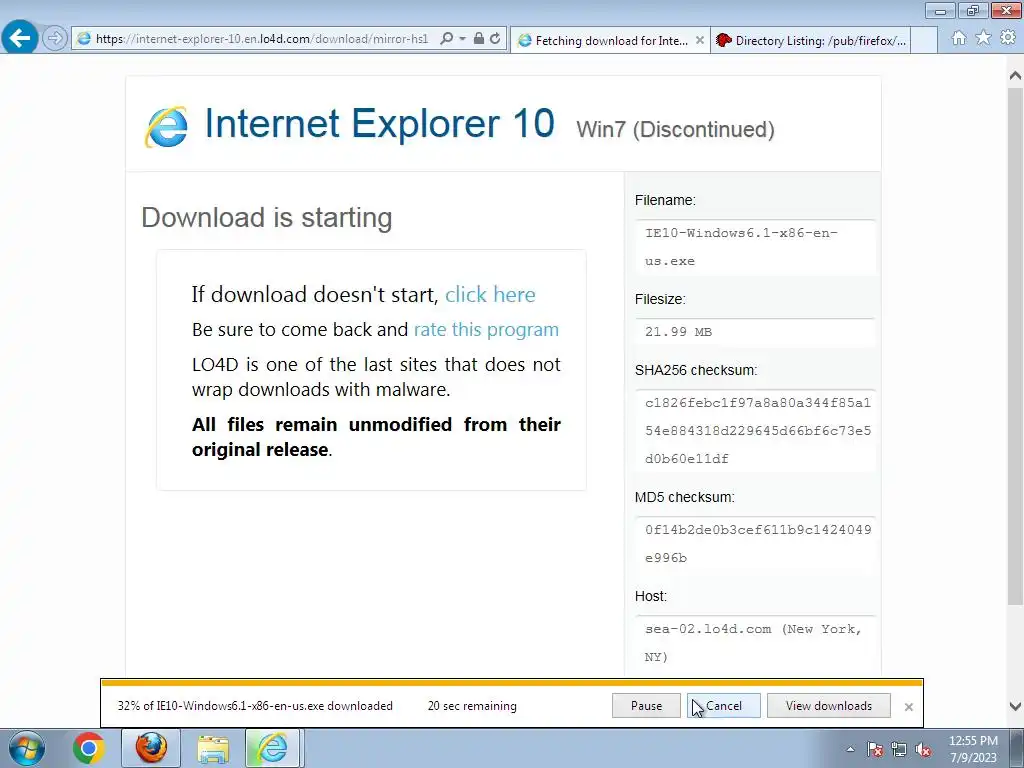Image resolution: width=1024 pixels, height=768 pixels.
Task: Click the scrollbar up arrow
Action: 1016,76
